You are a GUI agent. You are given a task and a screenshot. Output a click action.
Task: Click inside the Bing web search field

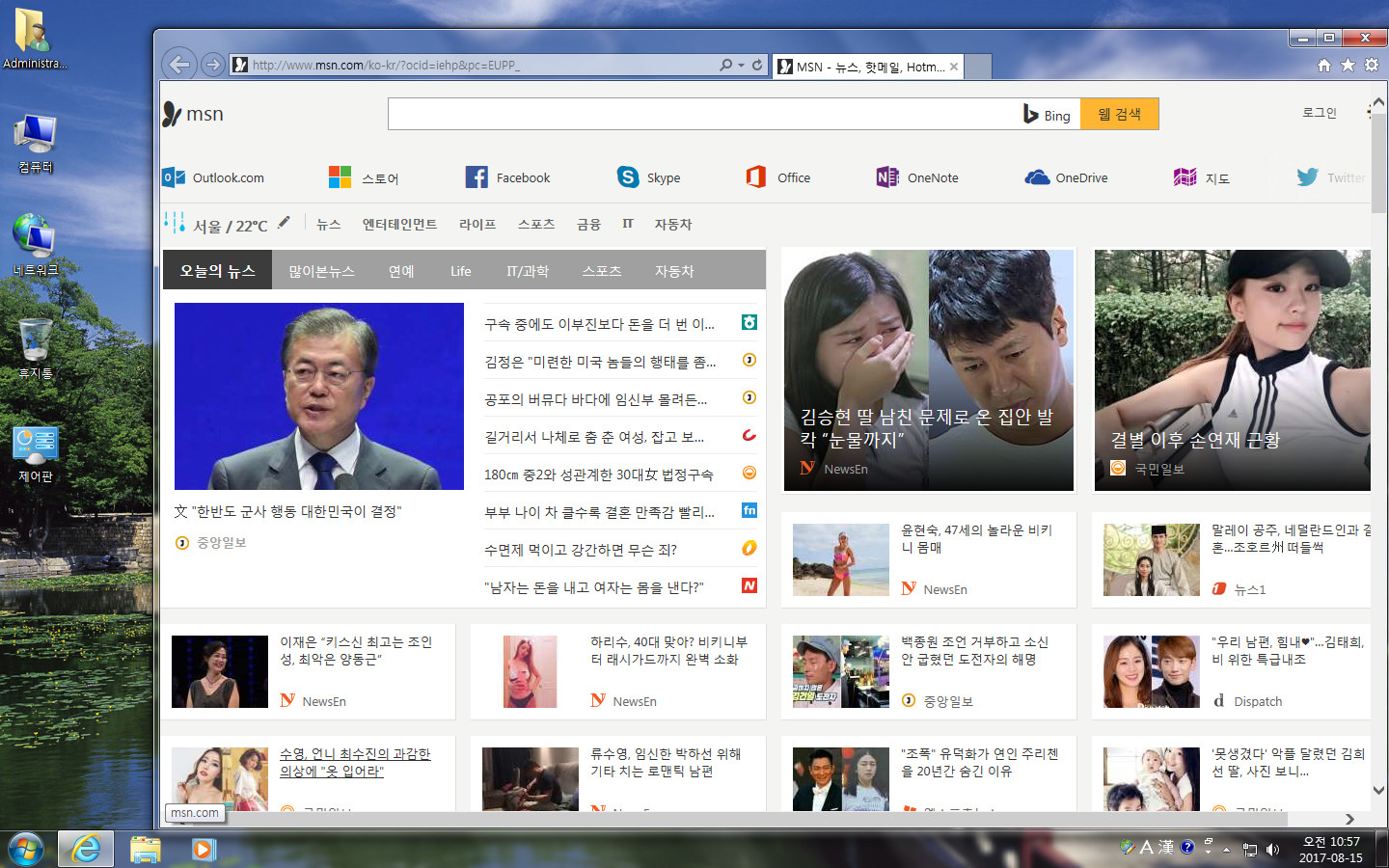tap(704, 114)
